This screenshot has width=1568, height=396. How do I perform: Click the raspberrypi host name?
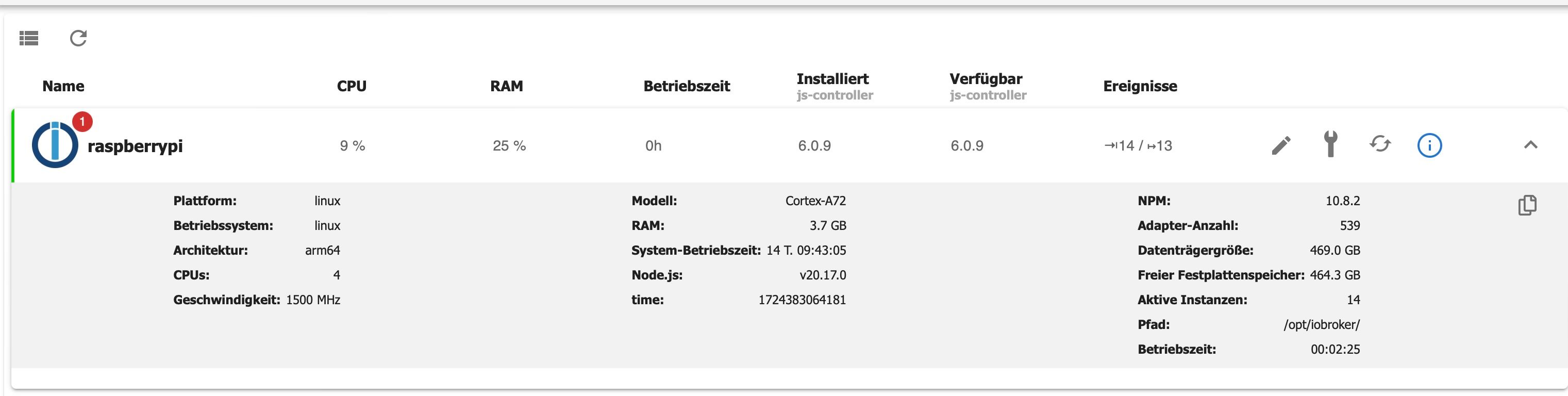tap(135, 146)
